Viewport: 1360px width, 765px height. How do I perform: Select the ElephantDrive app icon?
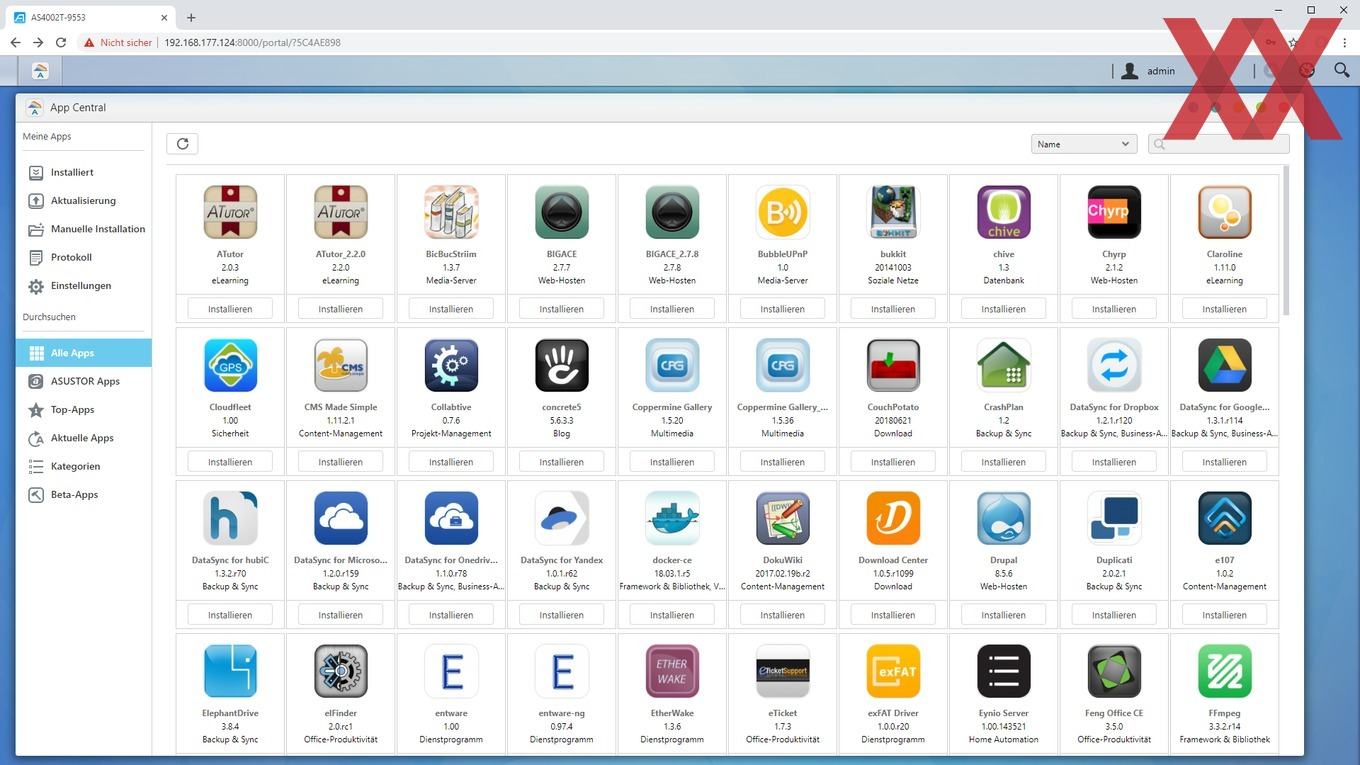230,671
